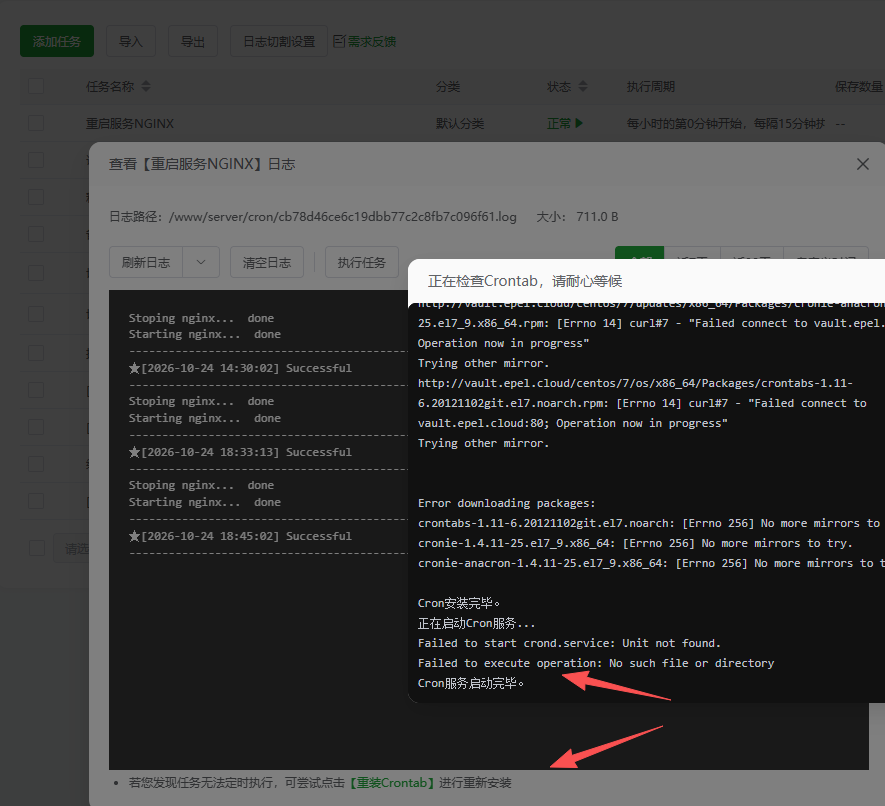Click the 'Error downloading packages:' line
This screenshot has width=885, height=806.
(507, 503)
